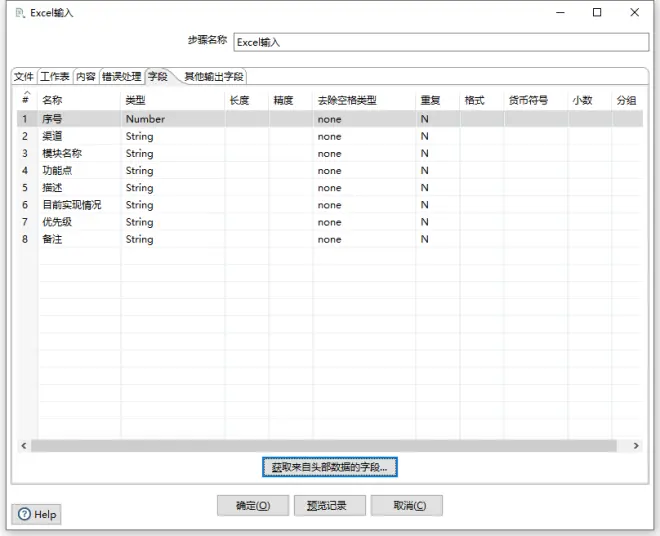Click the 精度 column header

[x=290, y=100]
